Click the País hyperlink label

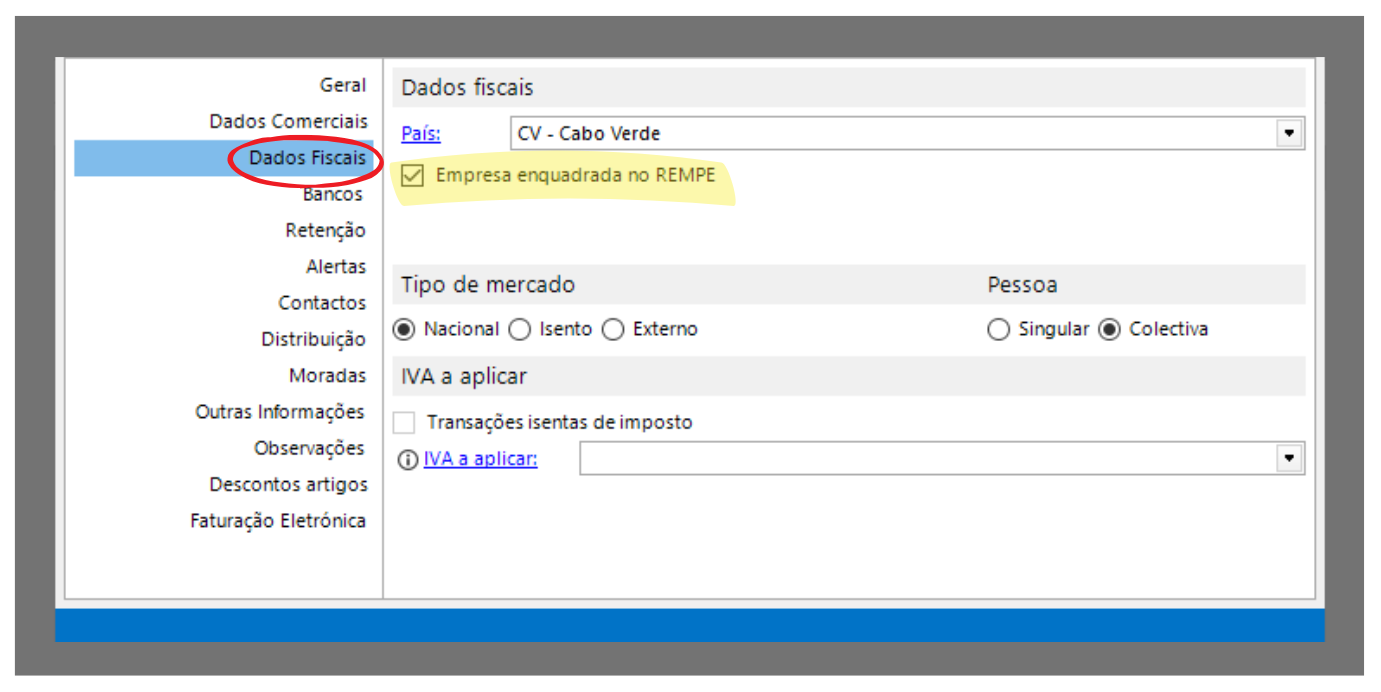[x=421, y=134]
